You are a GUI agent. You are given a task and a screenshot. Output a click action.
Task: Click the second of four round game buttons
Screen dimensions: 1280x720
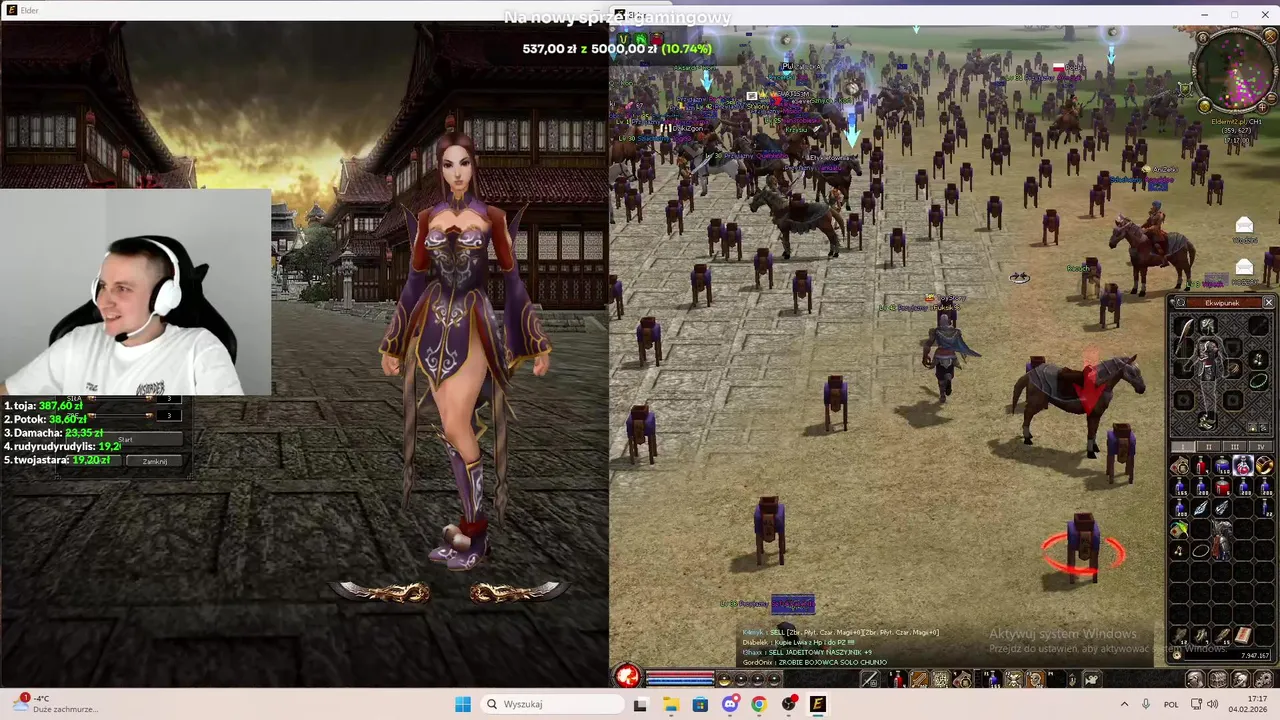(1217, 679)
